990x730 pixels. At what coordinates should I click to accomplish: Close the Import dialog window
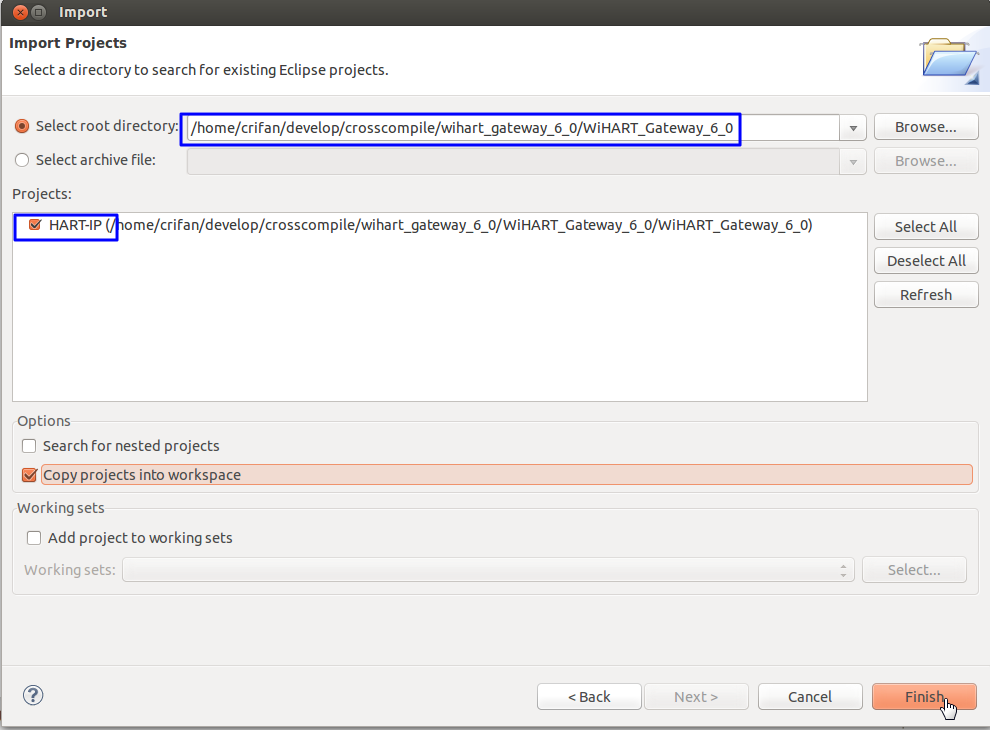(x=20, y=12)
